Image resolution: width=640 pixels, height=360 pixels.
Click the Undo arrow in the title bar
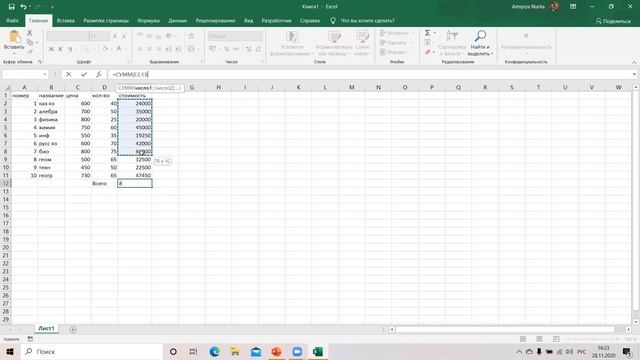[23, 7]
